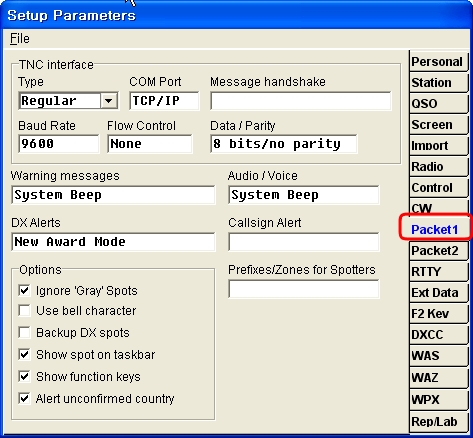Uncheck Ignore 'Gray' Spots checkbox
This screenshot has height=438, width=473.
click(x=24, y=290)
